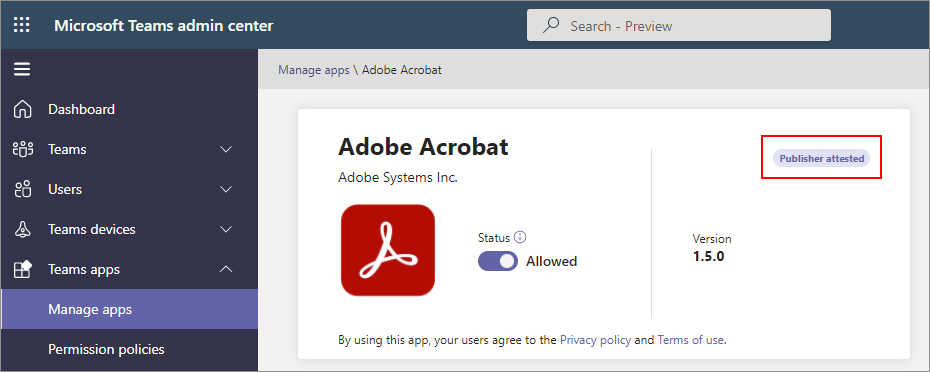Go back via Manage apps breadcrumb
Viewport: 930px width, 372px height.
tap(314, 70)
